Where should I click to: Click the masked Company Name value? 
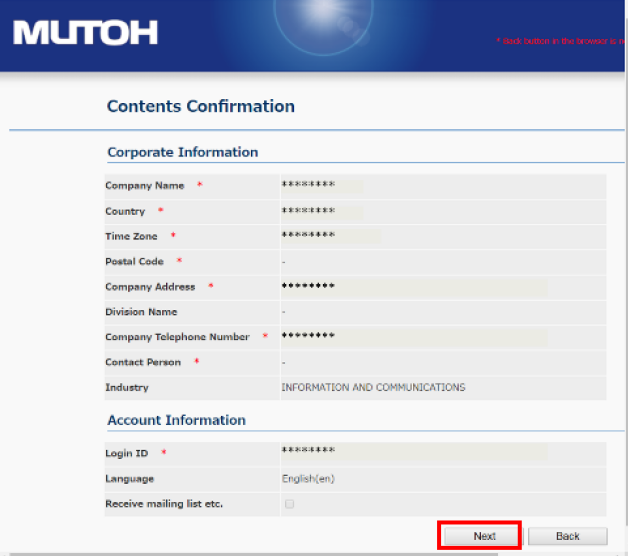point(308,185)
